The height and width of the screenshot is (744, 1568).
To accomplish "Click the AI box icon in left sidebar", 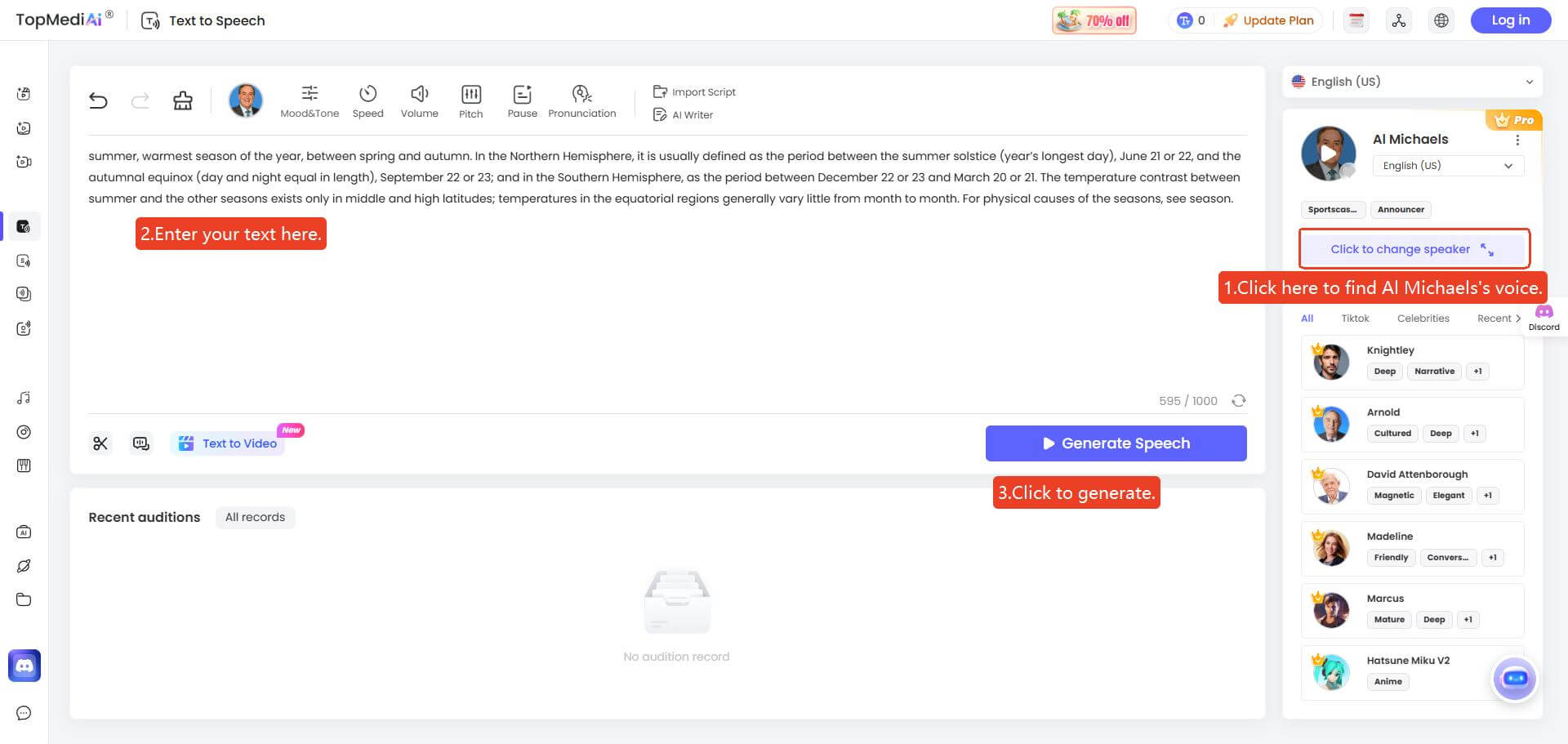I will tap(24, 532).
